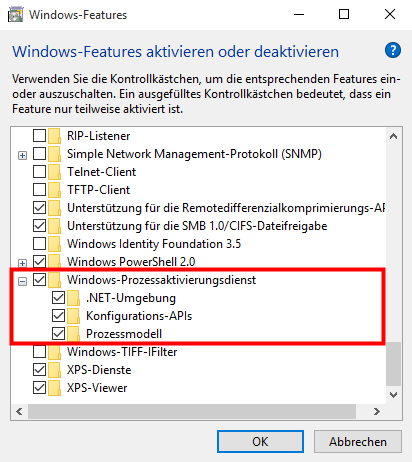This screenshot has width=412, height=462.
Task: Select the Windows-TIFF-IFilter folder icon
Action: (x=55, y=352)
